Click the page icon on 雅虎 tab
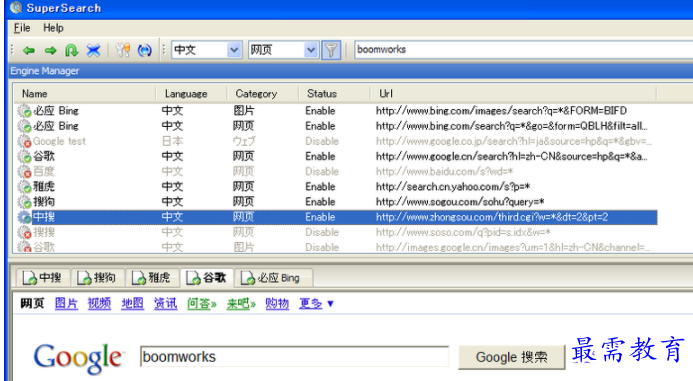 tap(139, 278)
